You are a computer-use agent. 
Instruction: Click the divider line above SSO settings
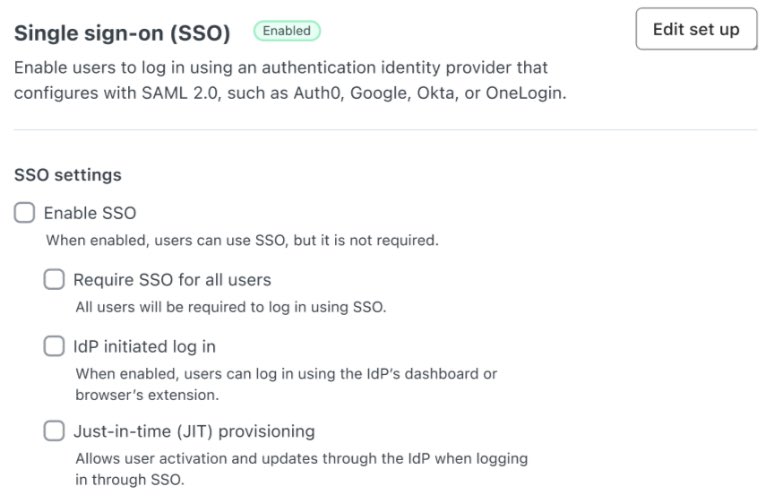coord(385,130)
